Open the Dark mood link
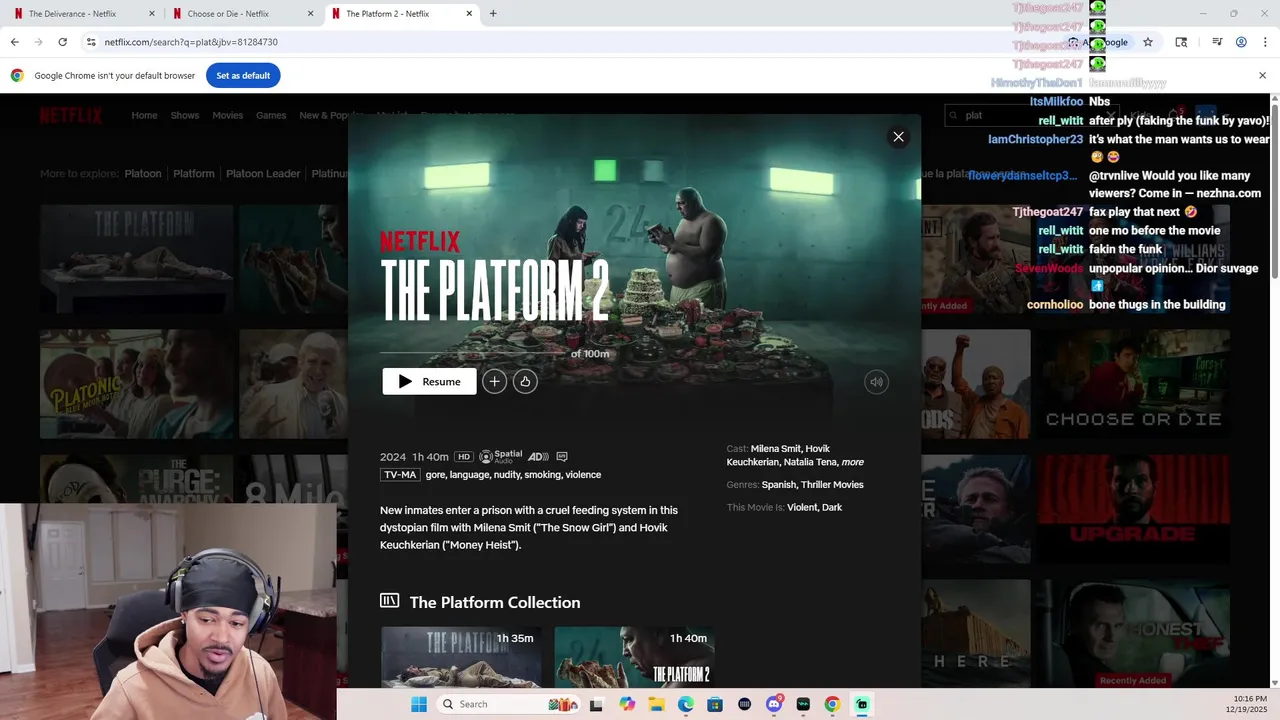This screenshot has height=720, width=1280. pyautogui.click(x=832, y=508)
